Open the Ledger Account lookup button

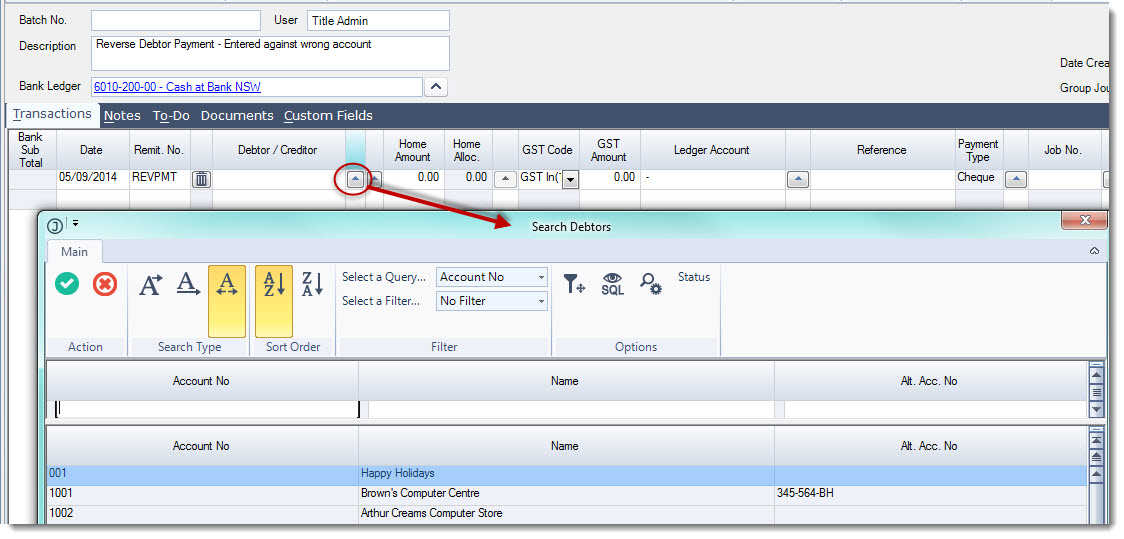[798, 179]
